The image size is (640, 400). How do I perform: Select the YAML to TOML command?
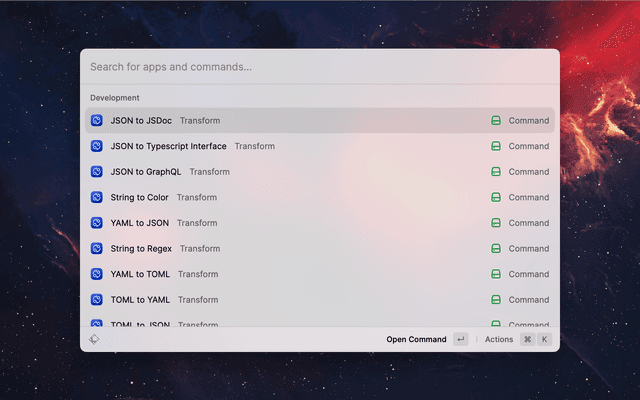[300, 274]
